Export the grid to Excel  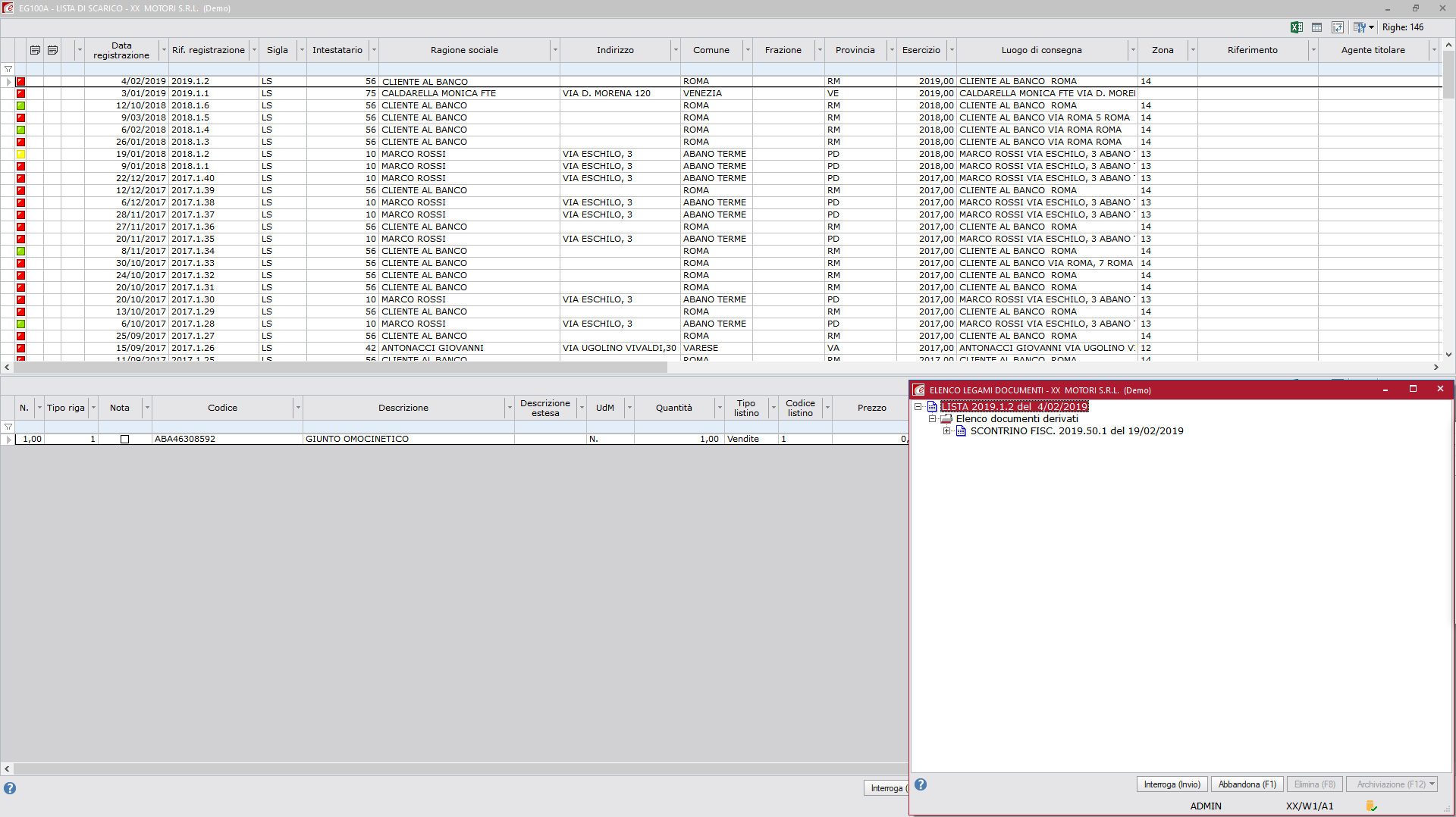[1296, 27]
